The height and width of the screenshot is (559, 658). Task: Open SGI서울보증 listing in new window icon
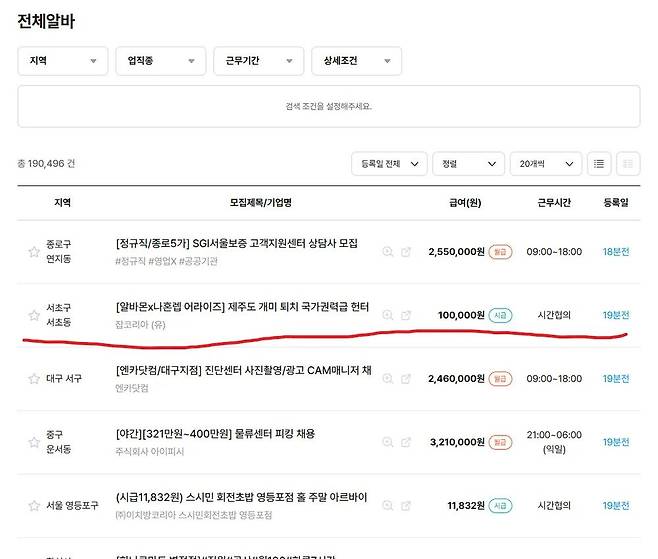click(406, 252)
